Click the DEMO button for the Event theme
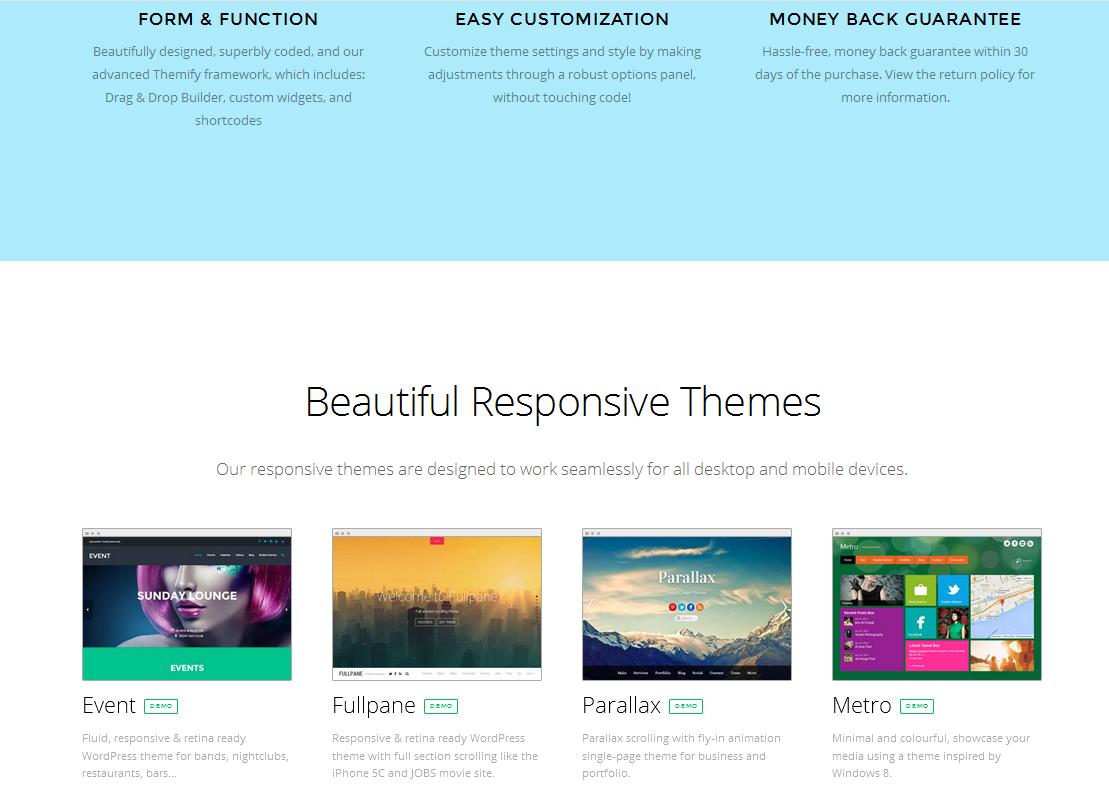 click(x=161, y=705)
